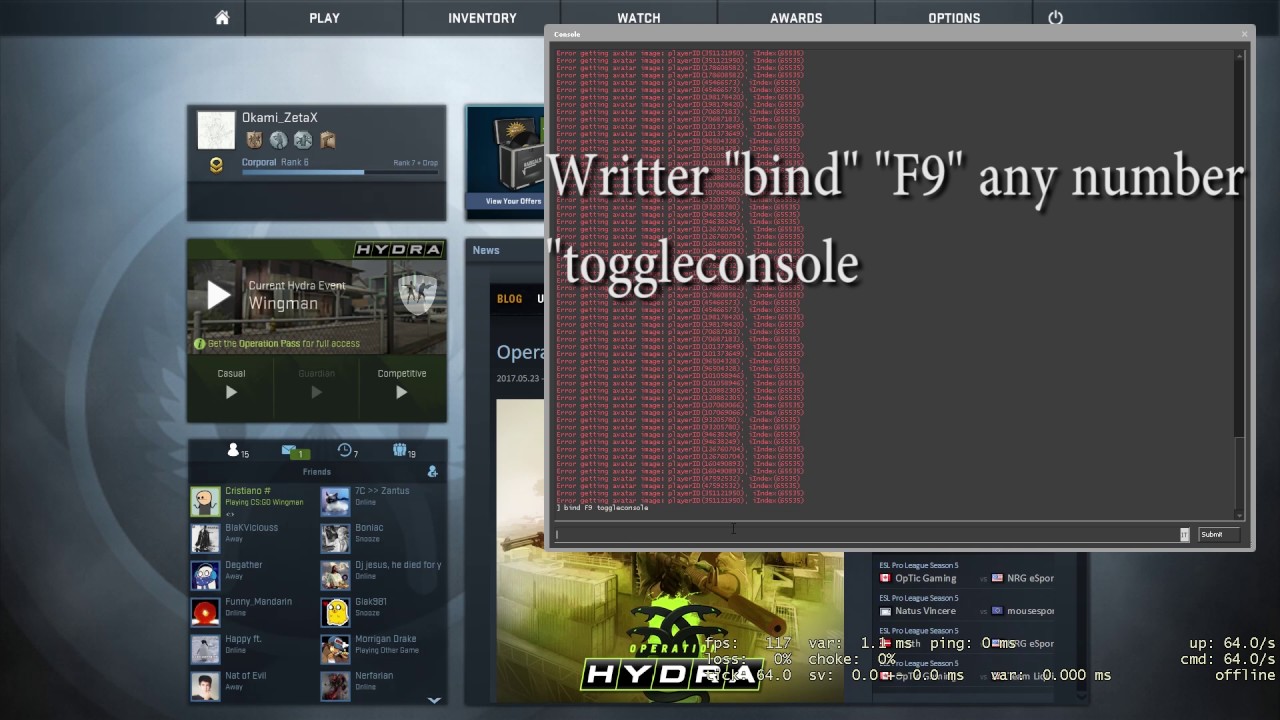Select the Guardian mode play arrow

click(x=316, y=392)
